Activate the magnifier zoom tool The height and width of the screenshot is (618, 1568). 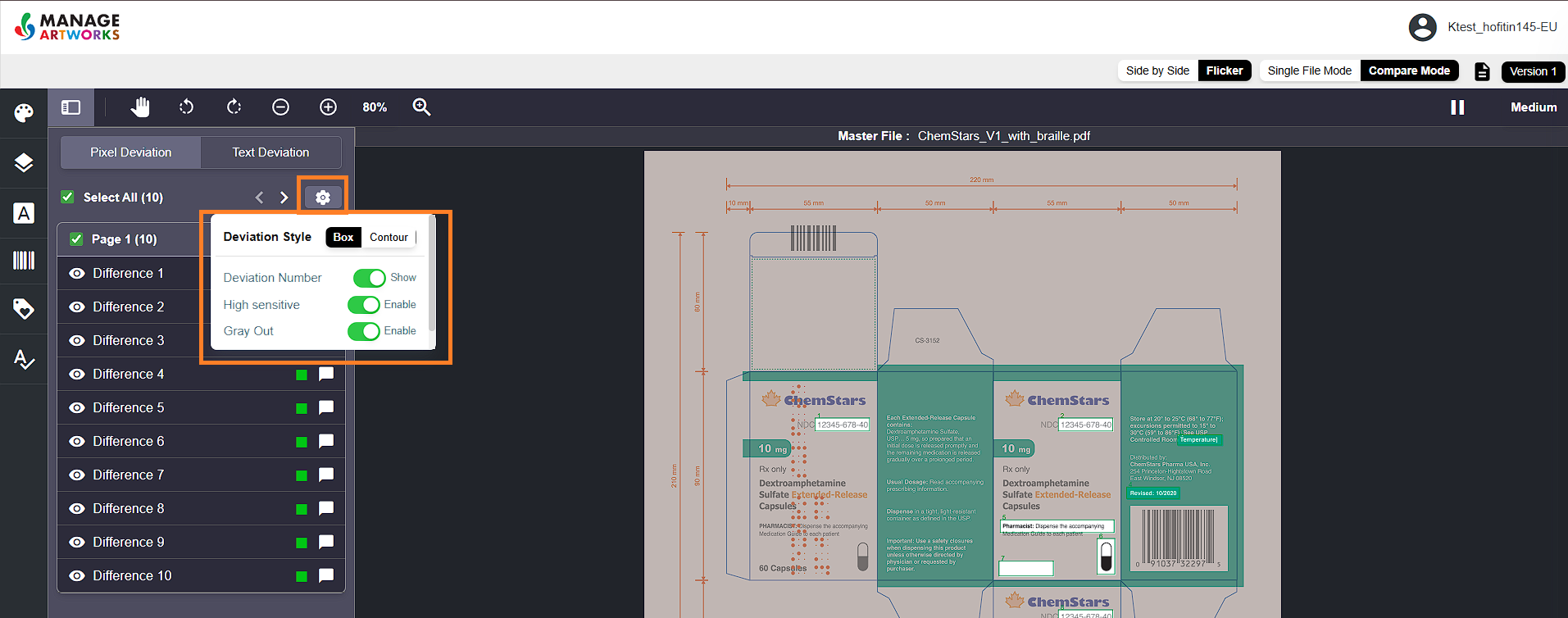[x=421, y=107]
